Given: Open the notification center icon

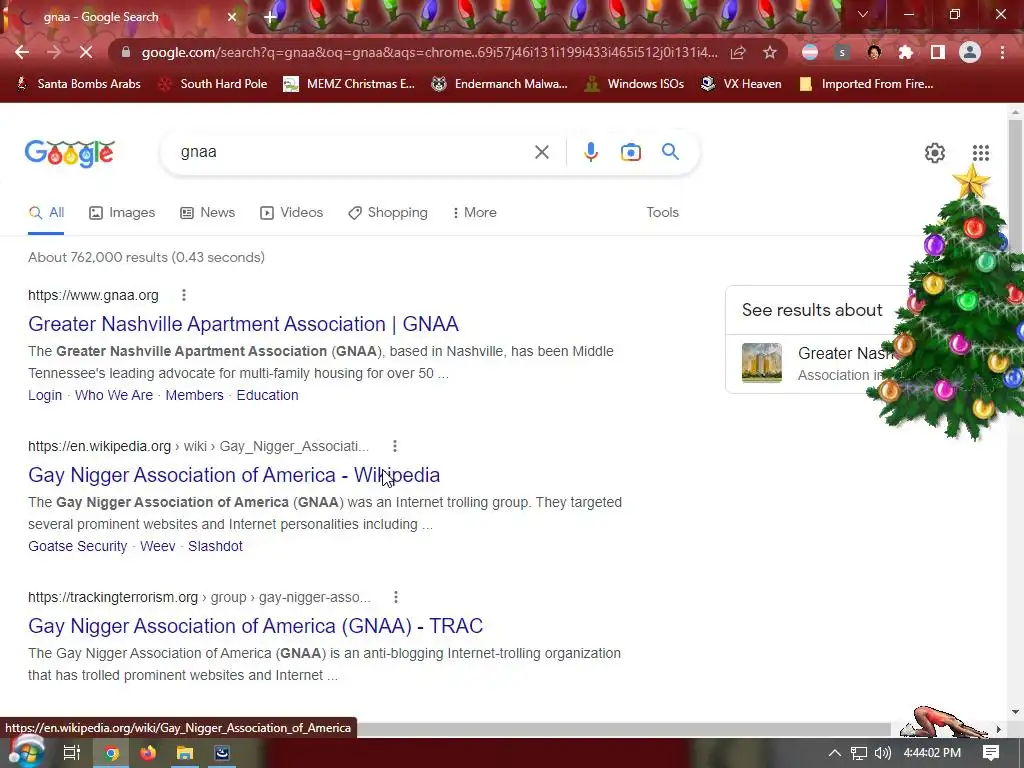Looking at the screenshot, I should (991, 753).
